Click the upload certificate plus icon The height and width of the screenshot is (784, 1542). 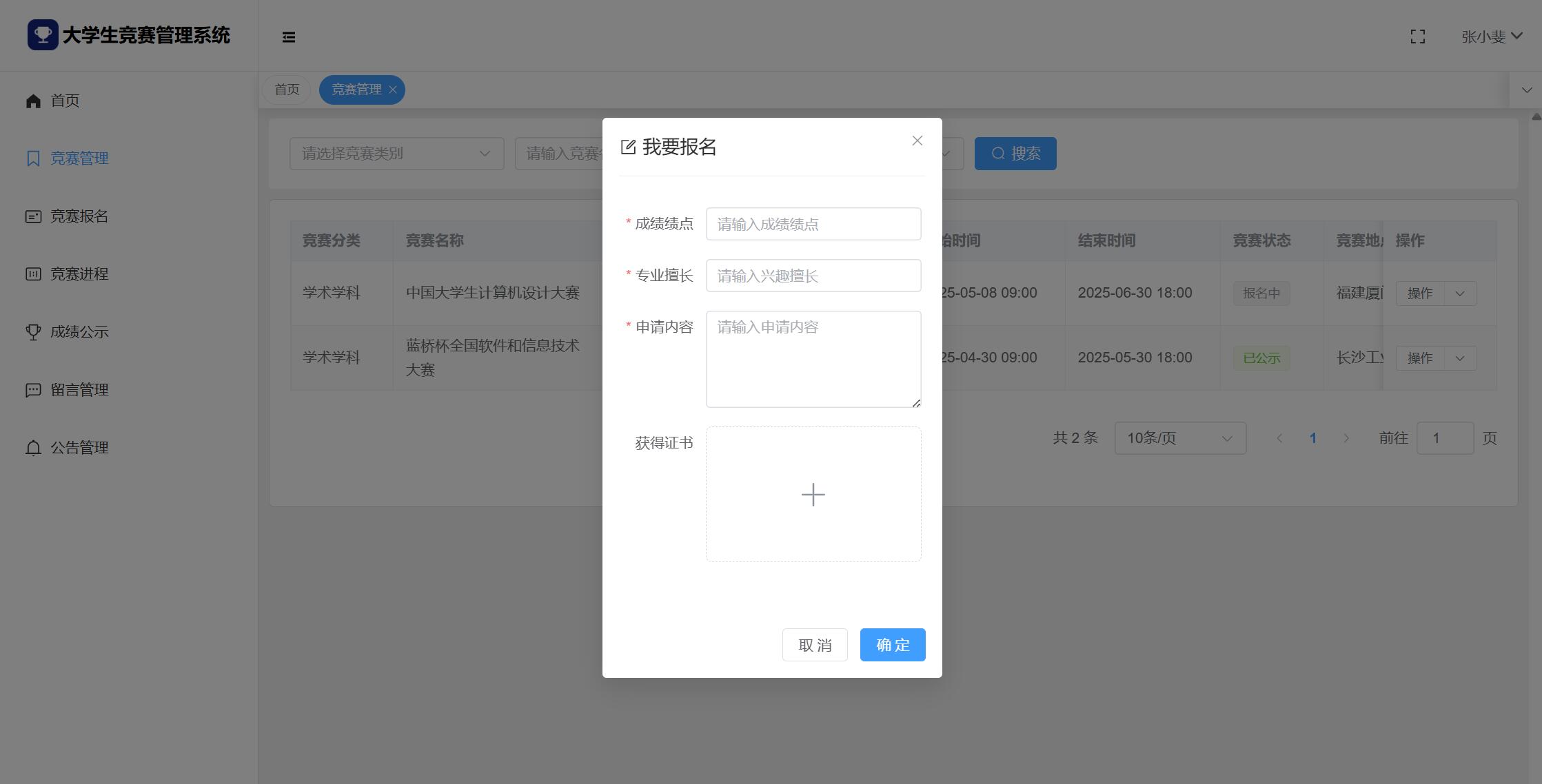pyautogui.click(x=813, y=495)
